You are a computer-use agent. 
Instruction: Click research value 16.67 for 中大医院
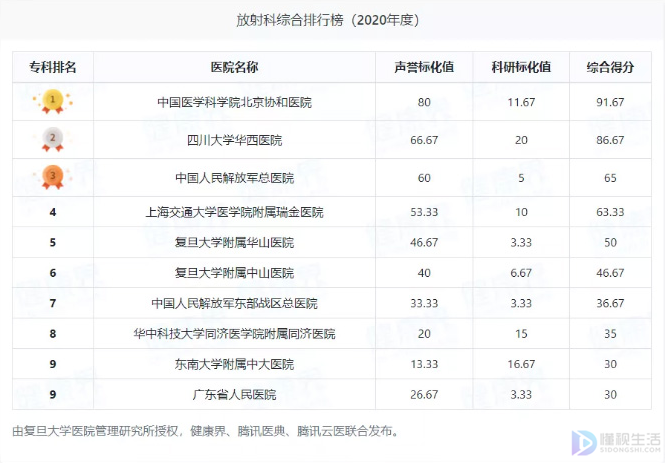pos(521,364)
